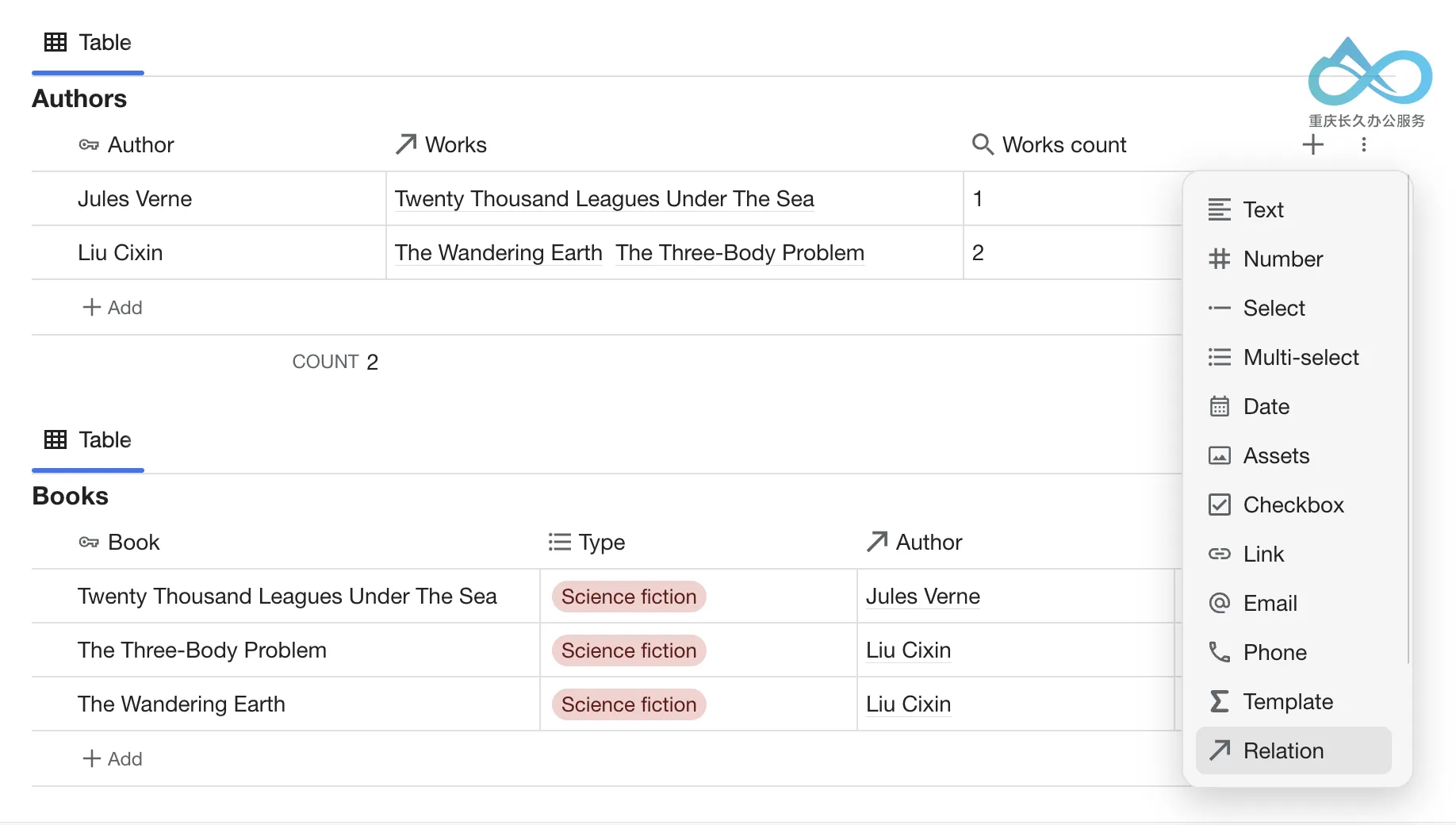Pick the Phone field type
The width and height of the screenshot is (1456, 825).
[x=1293, y=652]
